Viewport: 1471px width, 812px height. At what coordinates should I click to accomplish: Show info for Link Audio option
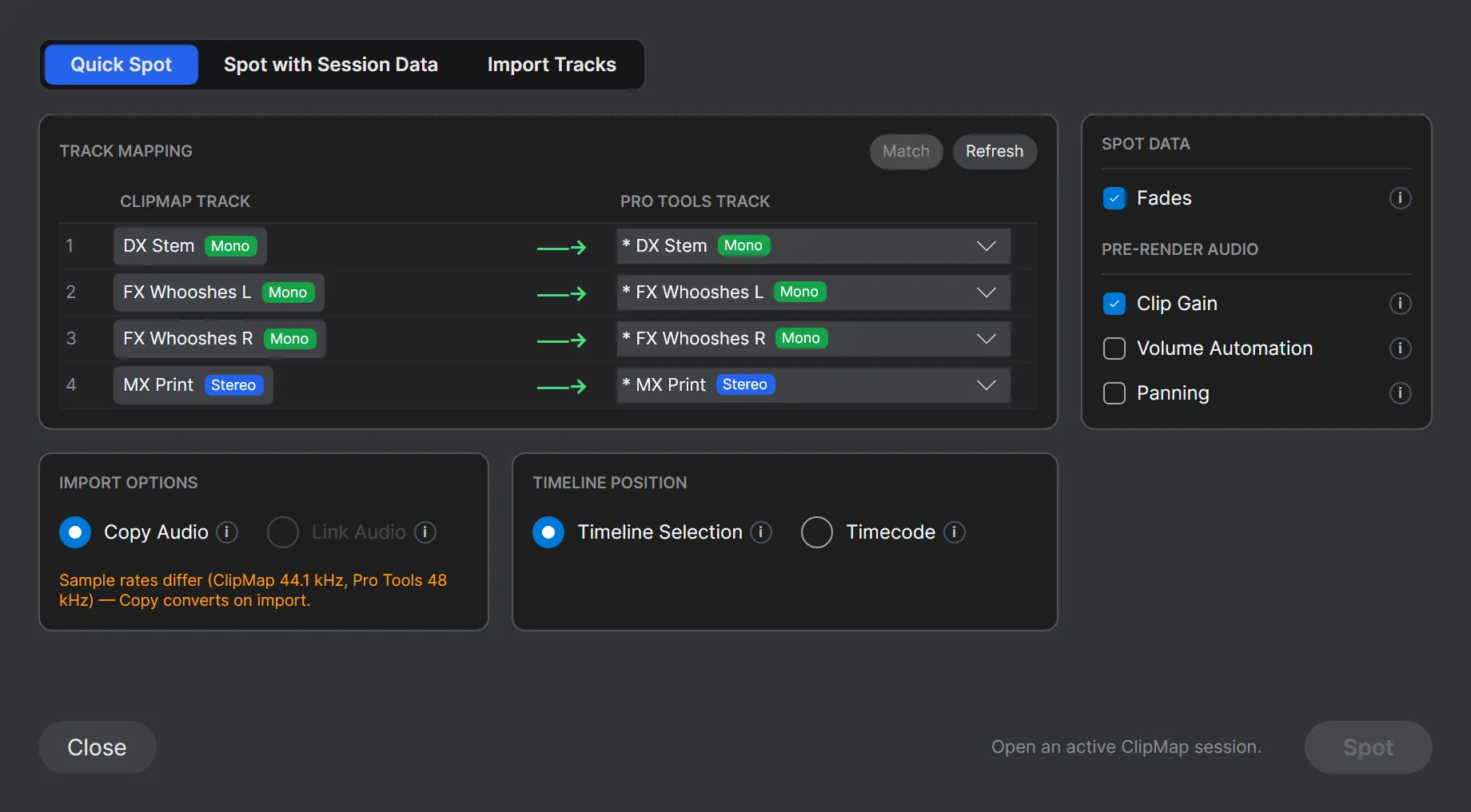(x=425, y=532)
